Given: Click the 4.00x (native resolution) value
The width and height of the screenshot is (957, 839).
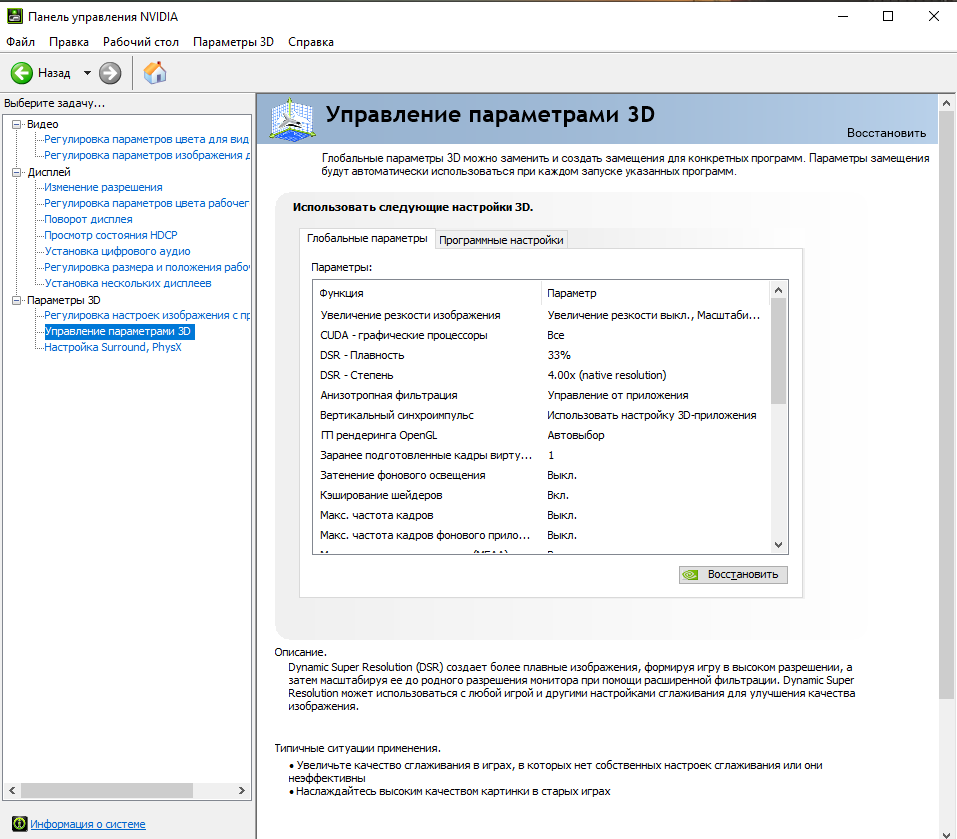Looking at the screenshot, I should [607, 375].
